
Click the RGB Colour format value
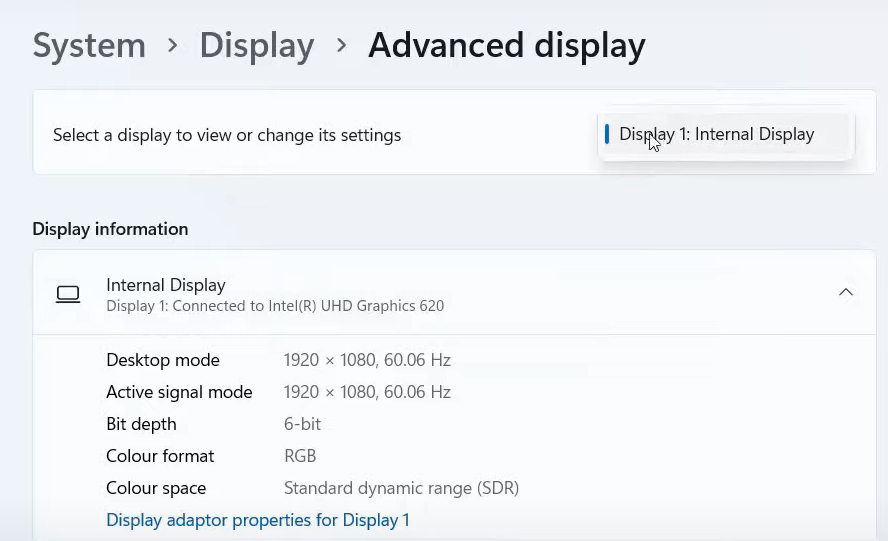[x=300, y=456]
